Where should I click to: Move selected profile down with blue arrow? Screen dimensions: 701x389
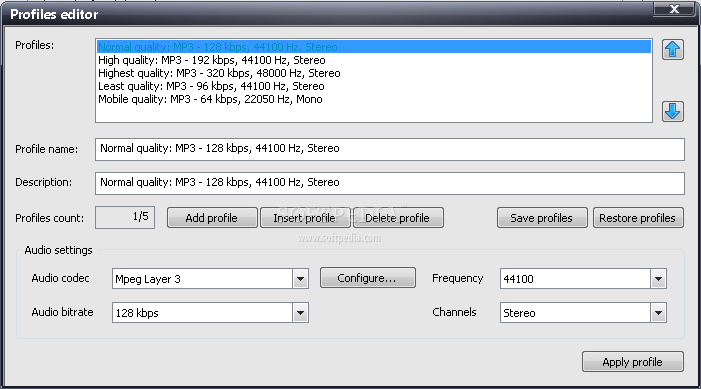click(673, 111)
